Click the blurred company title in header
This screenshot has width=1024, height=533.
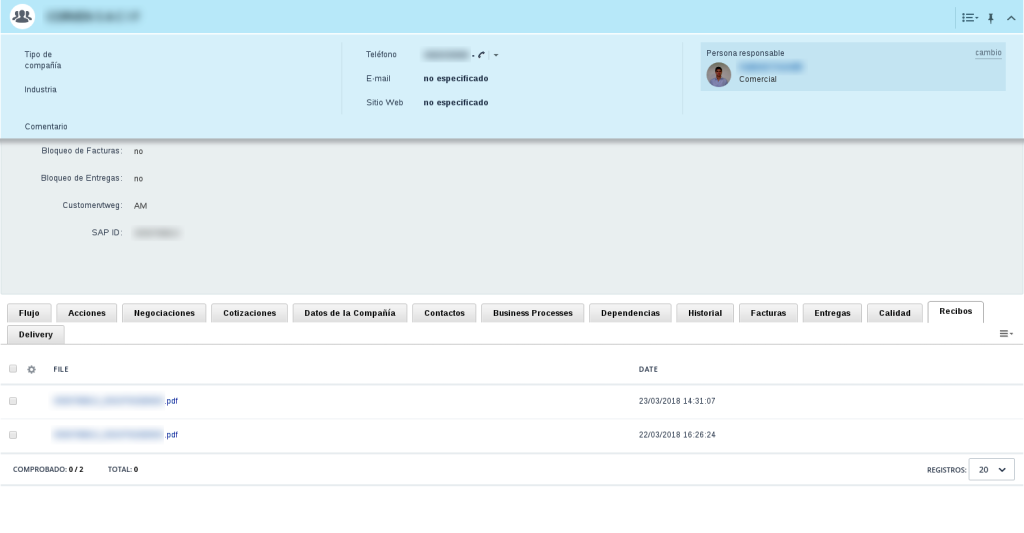point(93,17)
